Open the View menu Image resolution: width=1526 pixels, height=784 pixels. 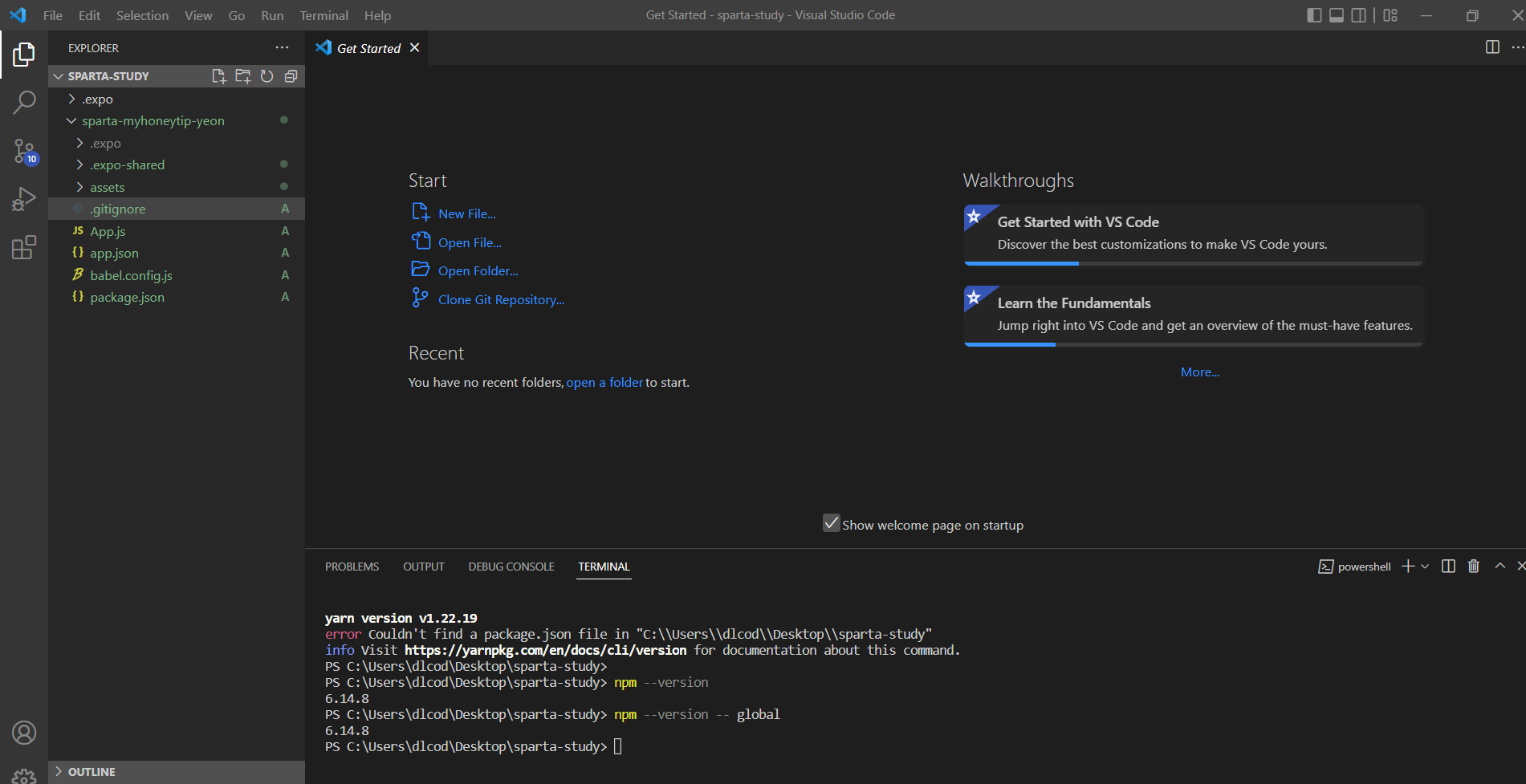pos(198,15)
